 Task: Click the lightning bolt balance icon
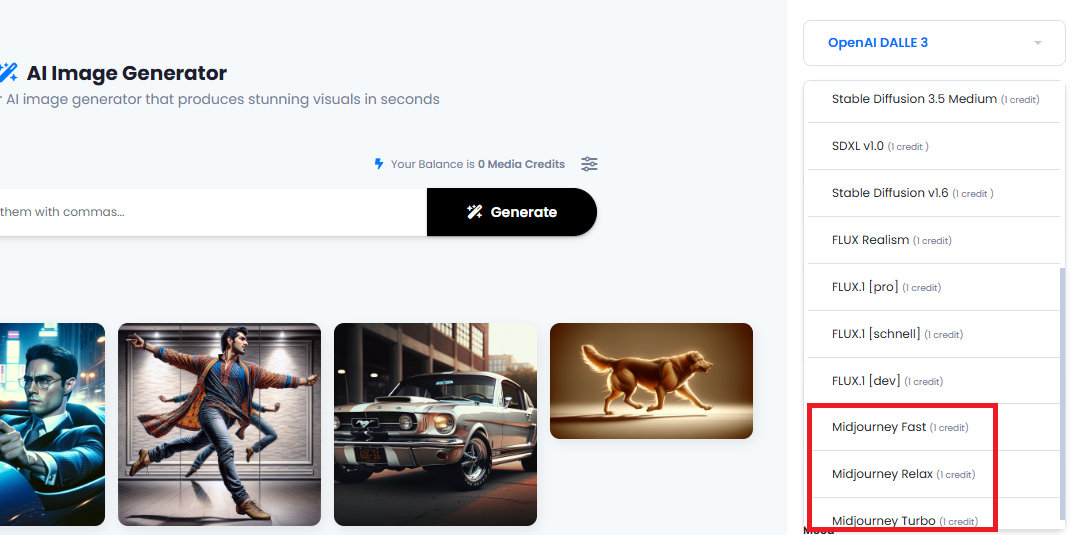pos(378,164)
